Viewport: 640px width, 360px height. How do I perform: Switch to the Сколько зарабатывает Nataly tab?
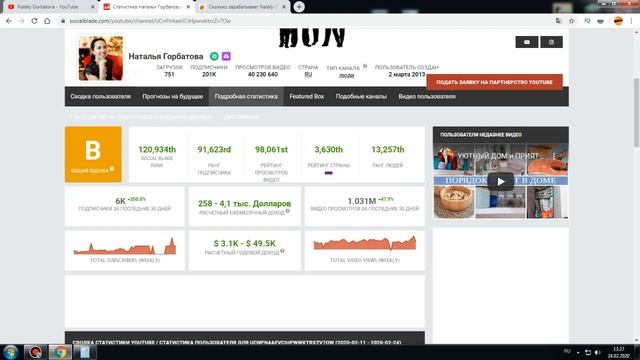242,7
